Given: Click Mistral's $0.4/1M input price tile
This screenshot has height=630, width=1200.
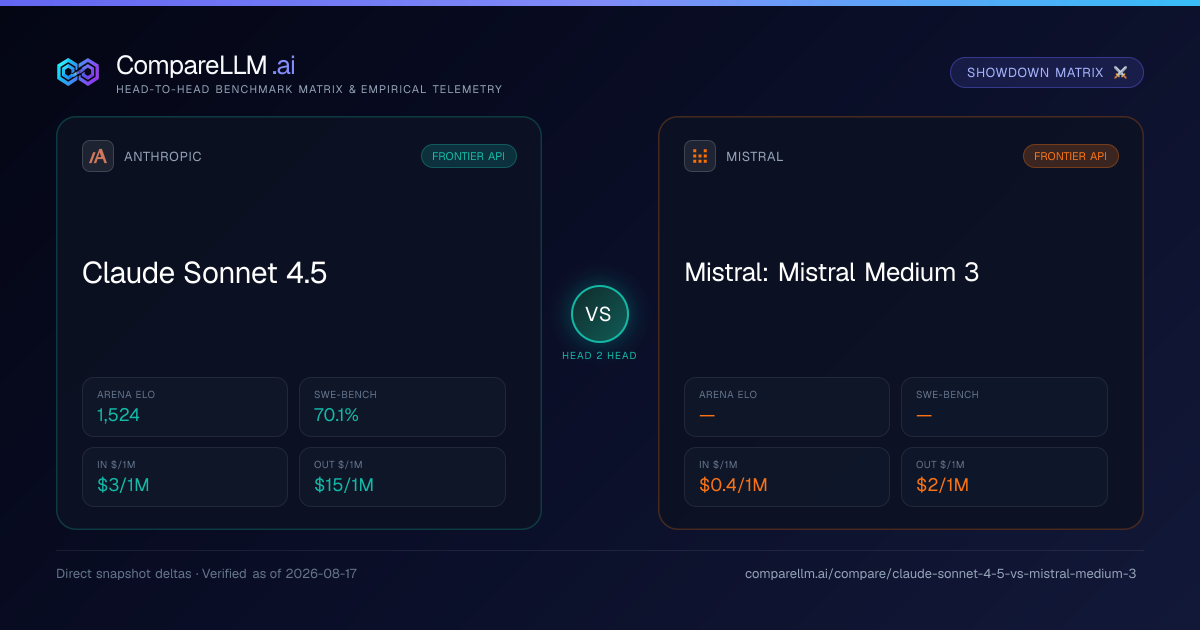Looking at the screenshot, I should click(787, 477).
